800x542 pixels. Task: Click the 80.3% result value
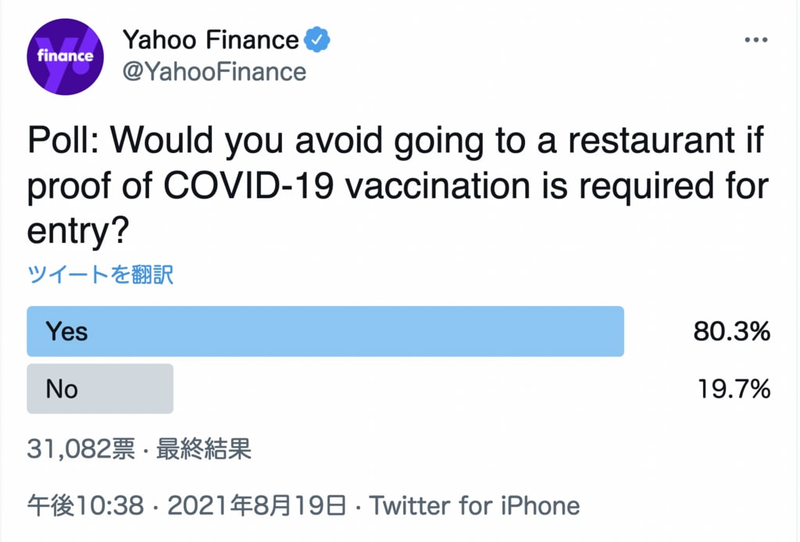[732, 332]
